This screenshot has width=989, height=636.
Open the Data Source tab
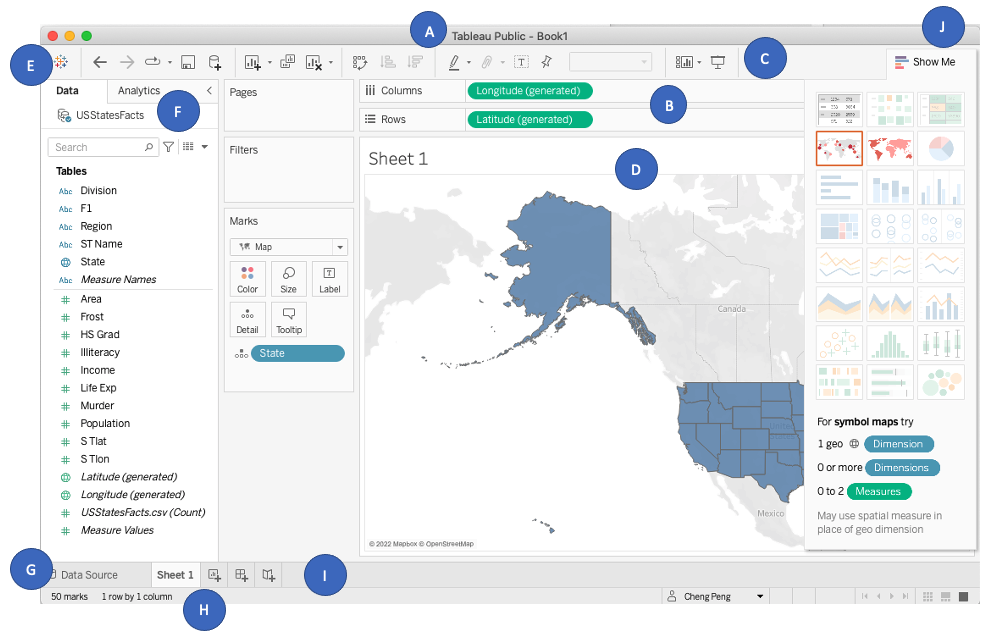pos(89,575)
